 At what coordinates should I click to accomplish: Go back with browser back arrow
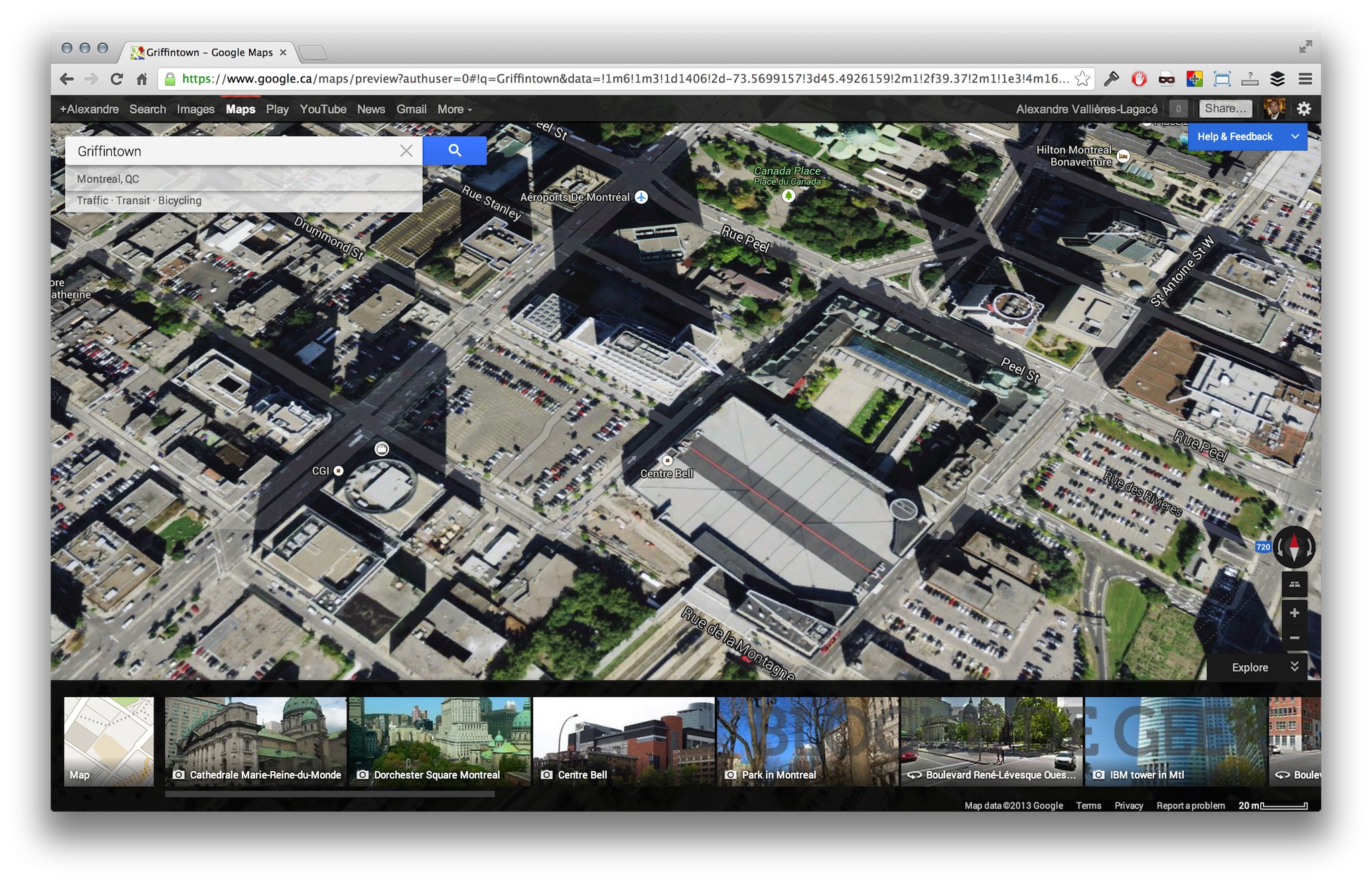[x=67, y=79]
